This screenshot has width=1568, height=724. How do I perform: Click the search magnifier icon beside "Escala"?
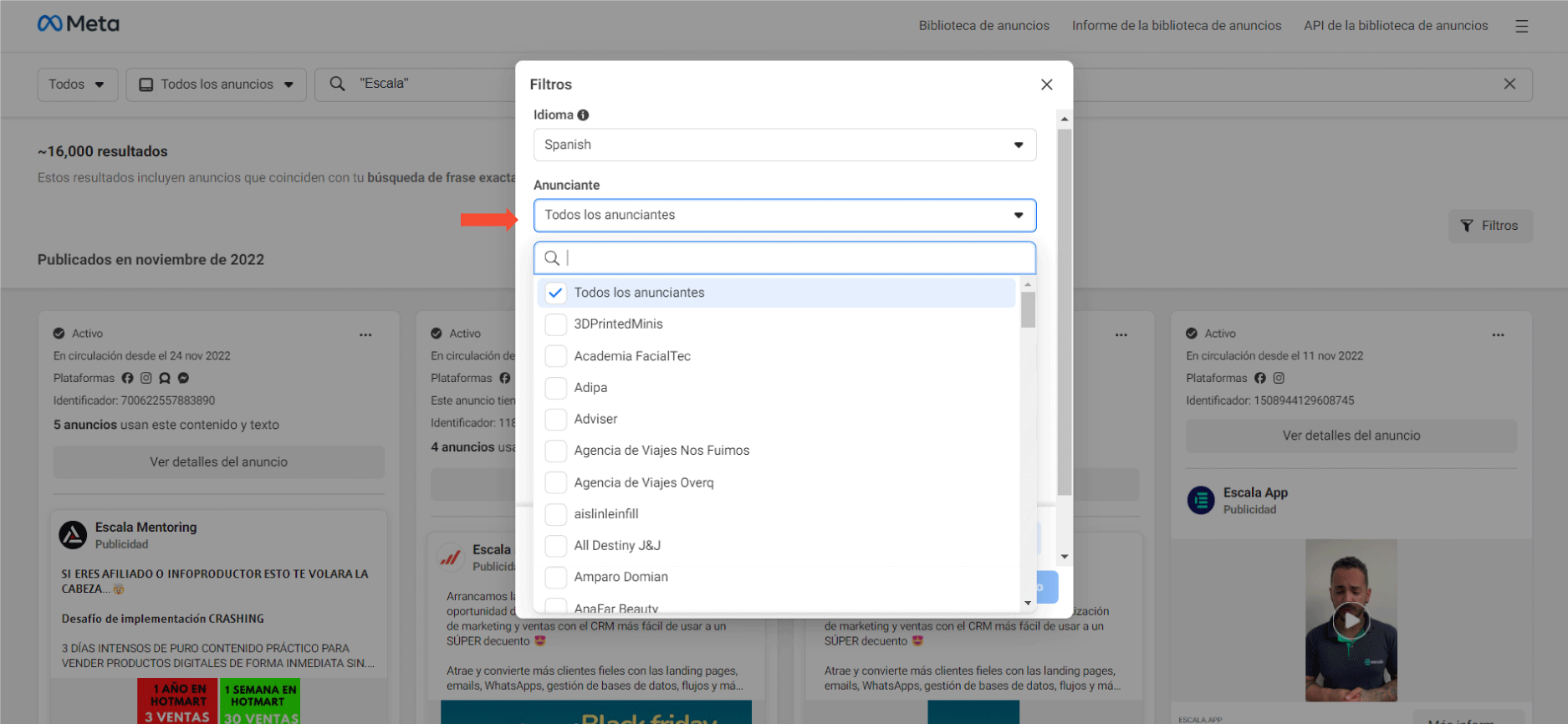click(x=337, y=84)
